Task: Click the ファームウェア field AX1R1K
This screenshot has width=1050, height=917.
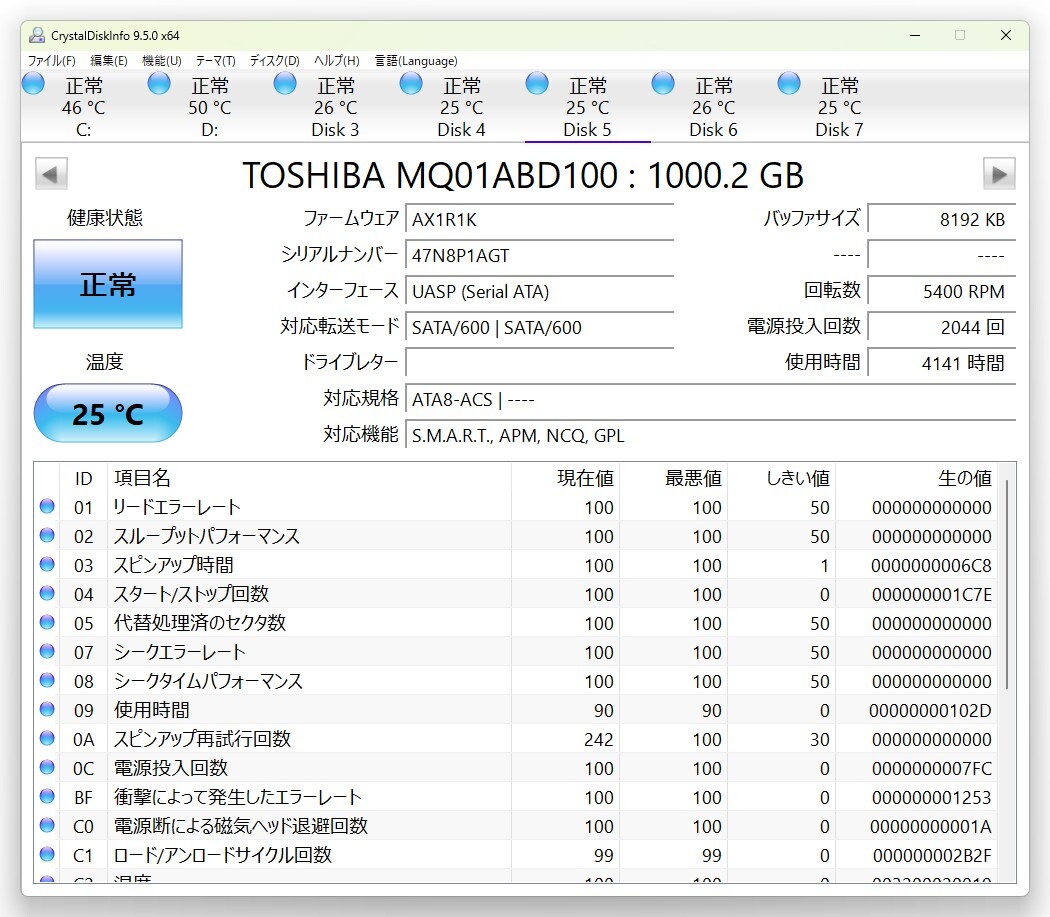Action: (539, 219)
